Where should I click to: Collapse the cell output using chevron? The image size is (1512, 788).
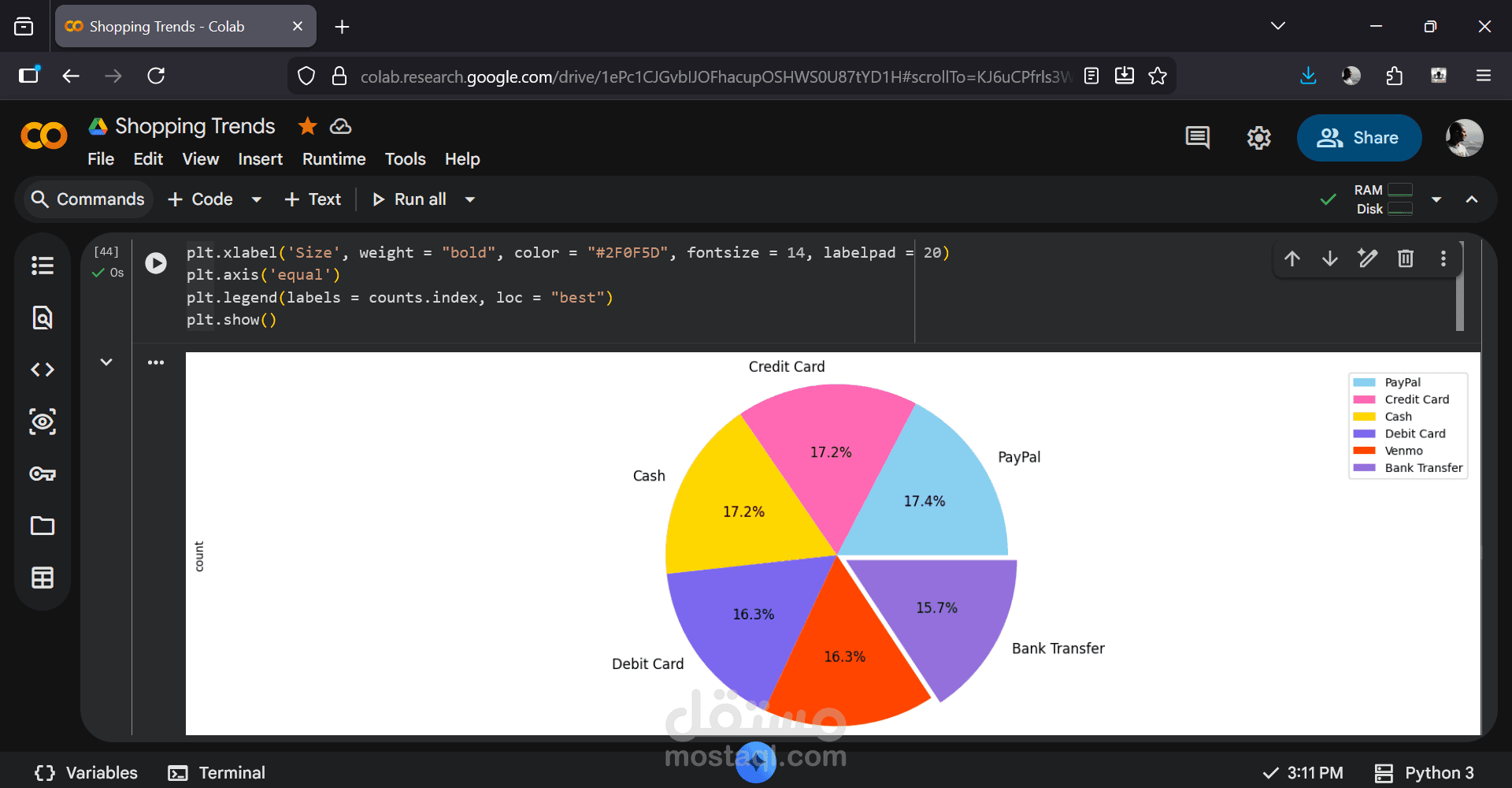(106, 362)
